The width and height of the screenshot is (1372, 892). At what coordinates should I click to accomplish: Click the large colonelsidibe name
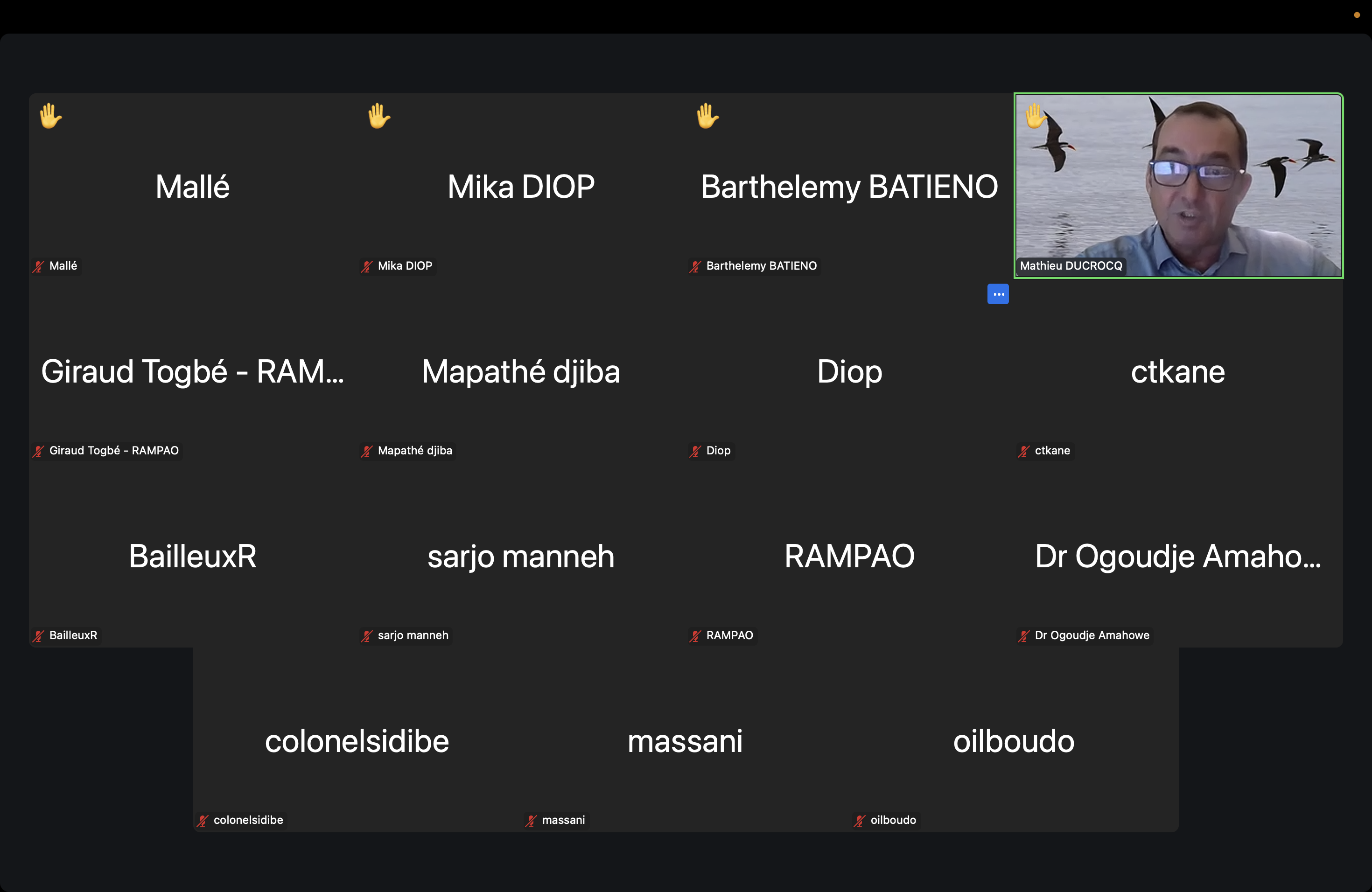point(357,741)
